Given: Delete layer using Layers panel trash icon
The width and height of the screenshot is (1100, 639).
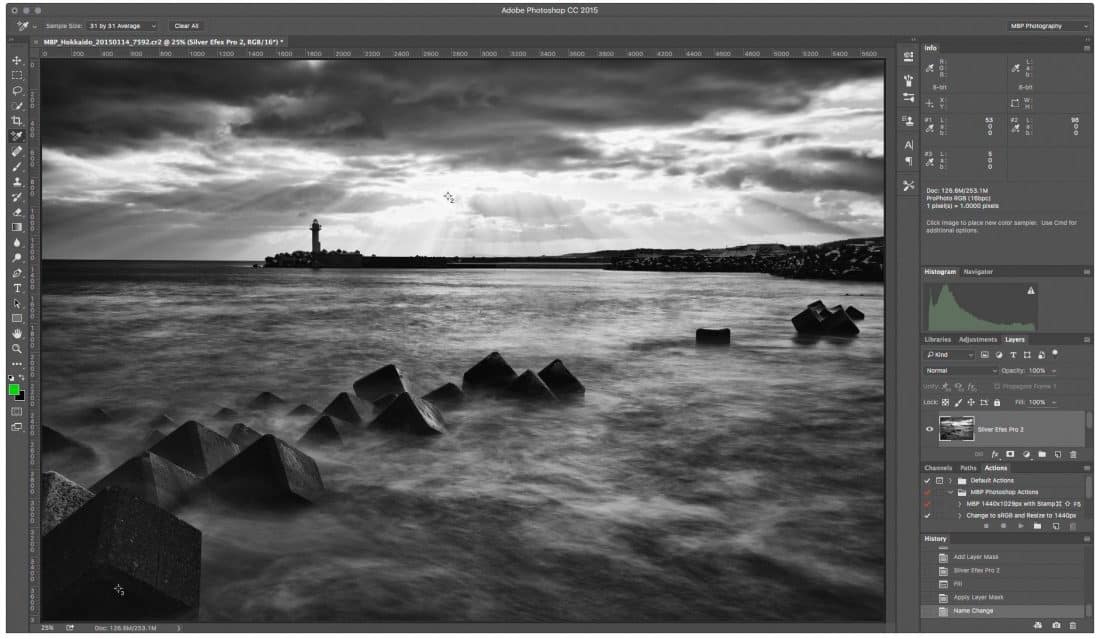Looking at the screenshot, I should click(x=1074, y=454).
